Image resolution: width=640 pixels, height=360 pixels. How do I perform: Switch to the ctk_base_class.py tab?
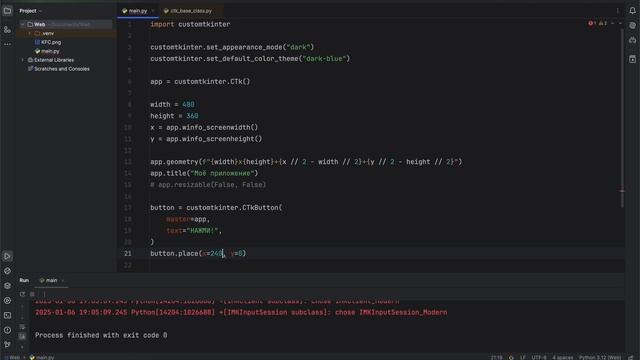pyautogui.click(x=187, y=11)
